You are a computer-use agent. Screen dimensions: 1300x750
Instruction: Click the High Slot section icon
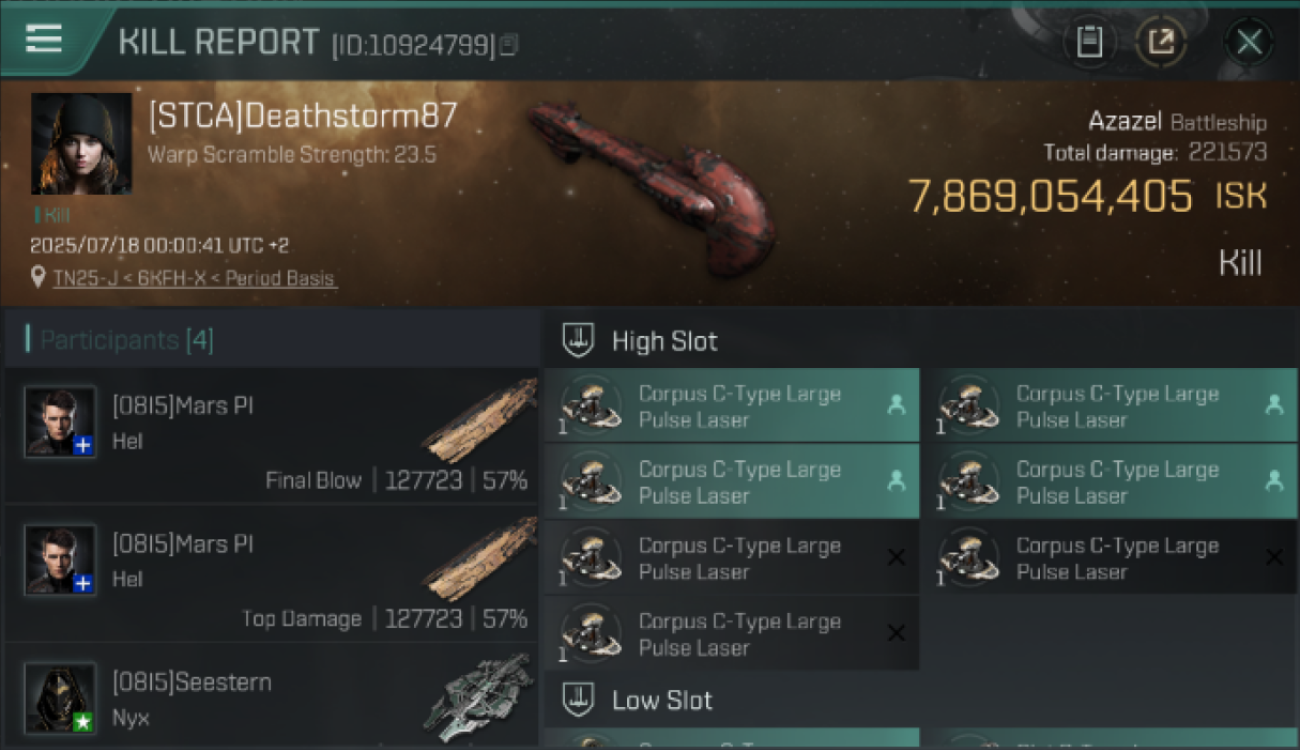578,341
